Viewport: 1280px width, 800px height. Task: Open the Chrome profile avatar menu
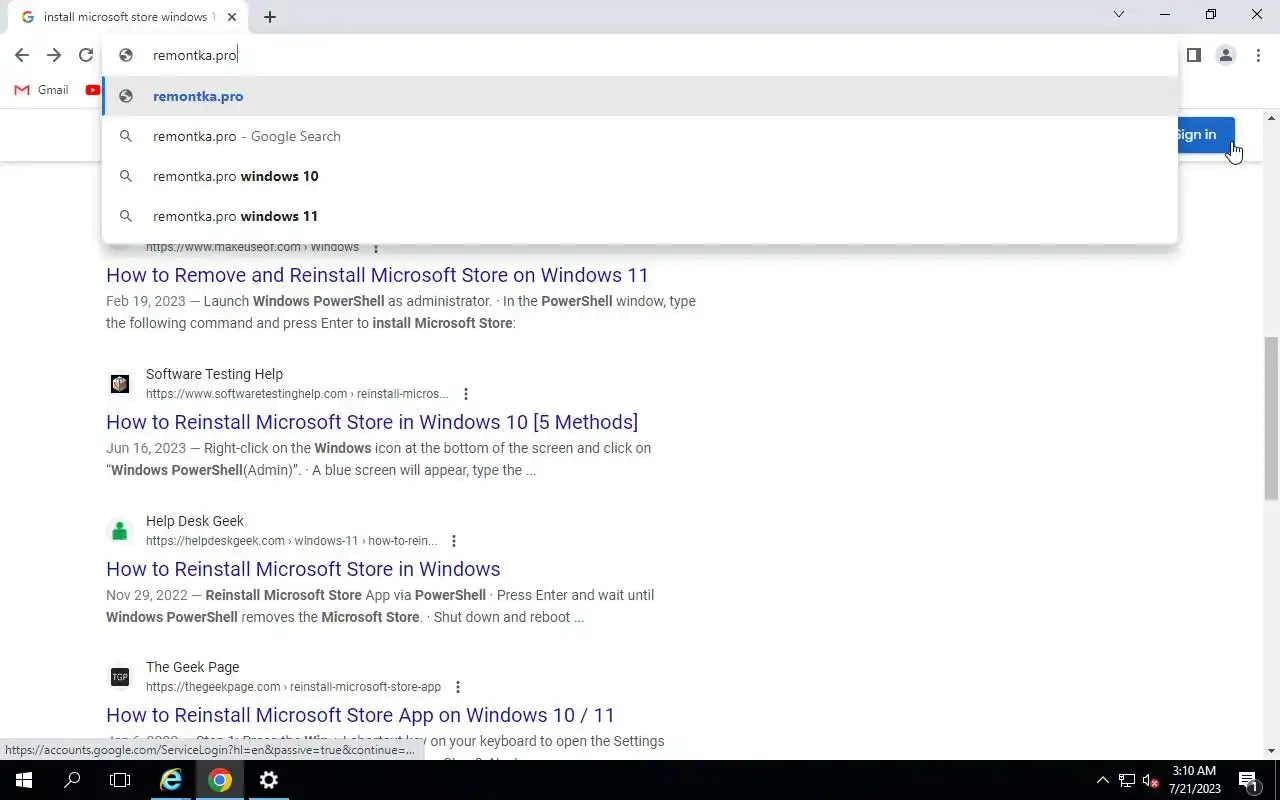coord(1226,55)
